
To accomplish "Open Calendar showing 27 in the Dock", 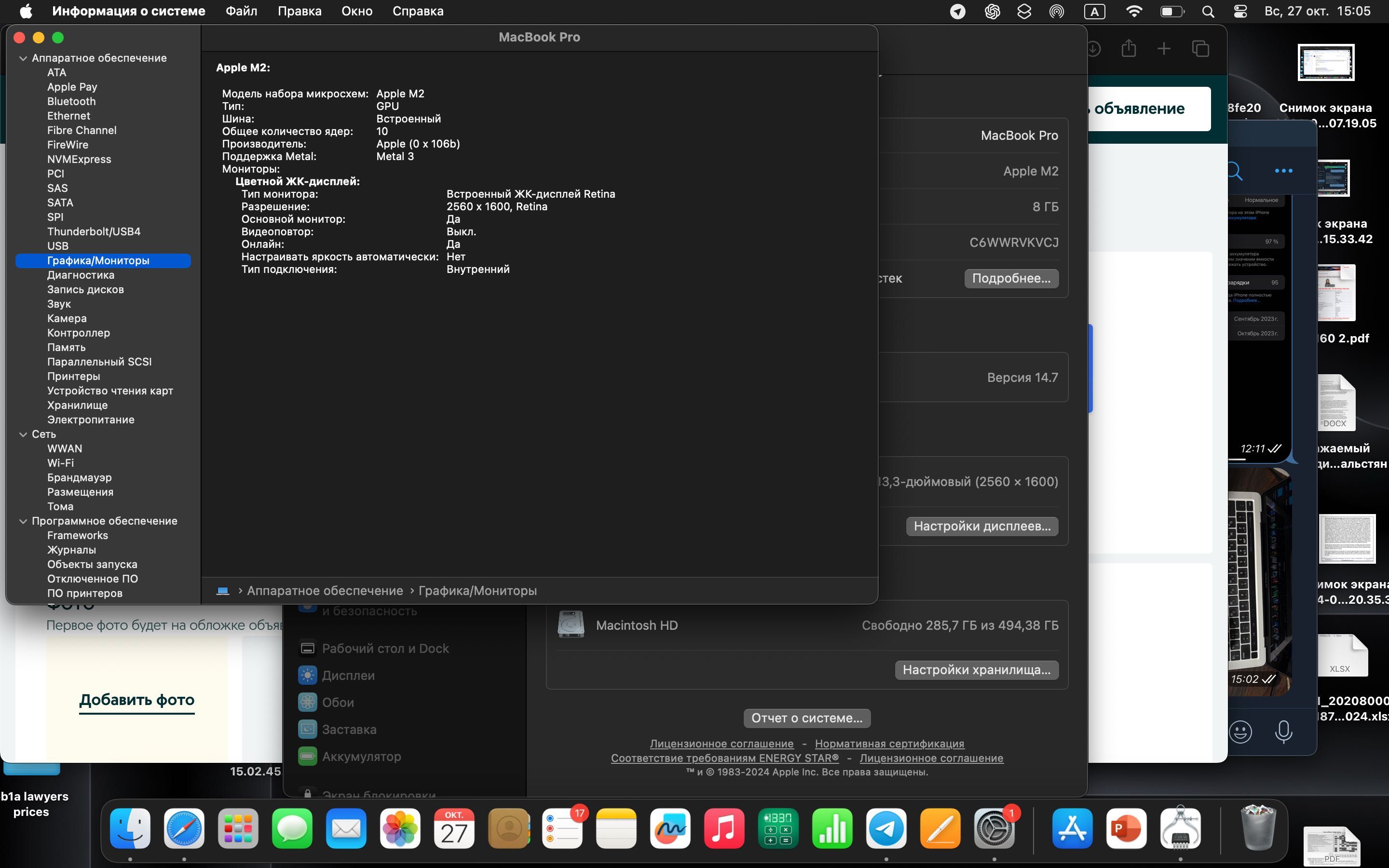I will pos(454,828).
